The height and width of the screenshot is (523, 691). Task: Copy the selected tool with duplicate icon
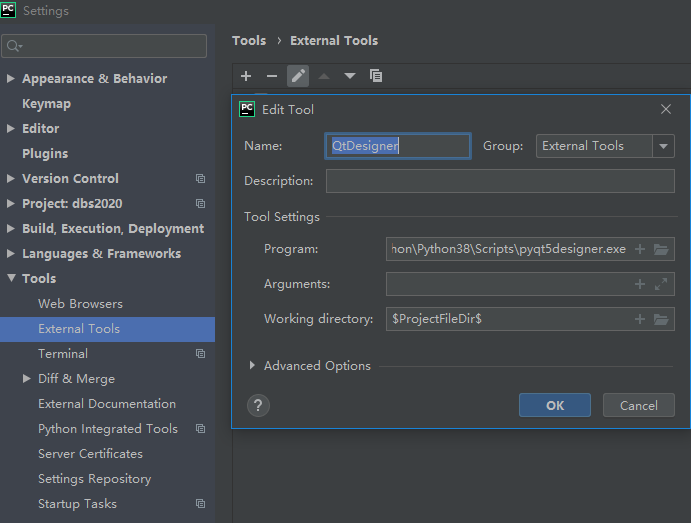(376, 76)
